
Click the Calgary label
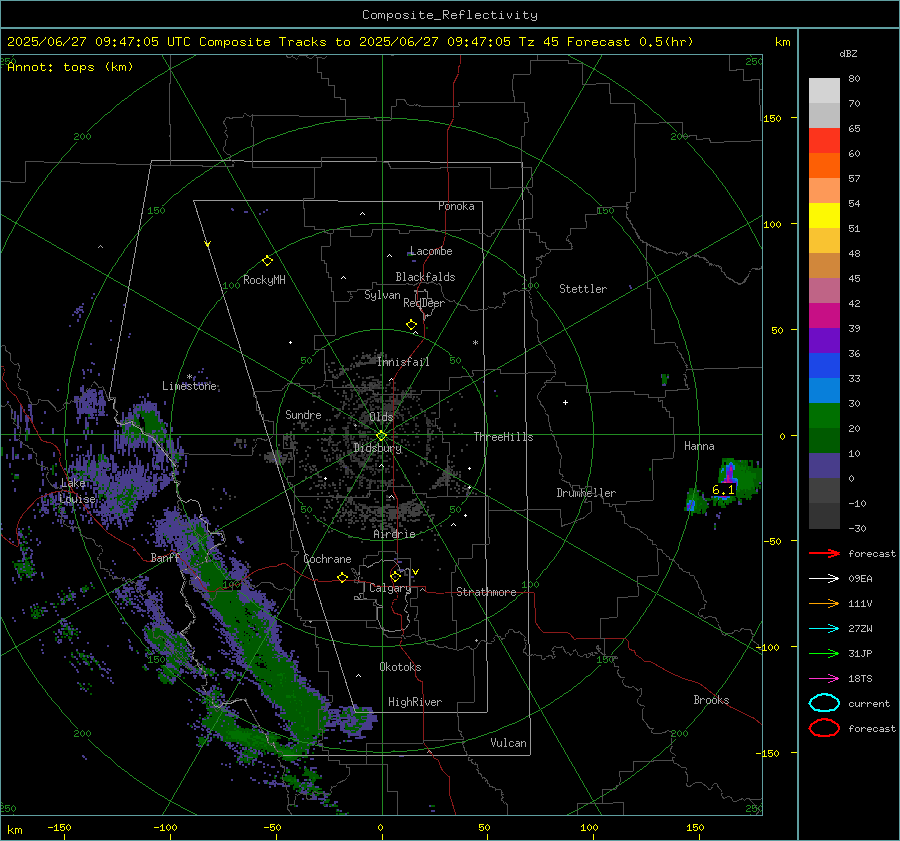coord(390,588)
